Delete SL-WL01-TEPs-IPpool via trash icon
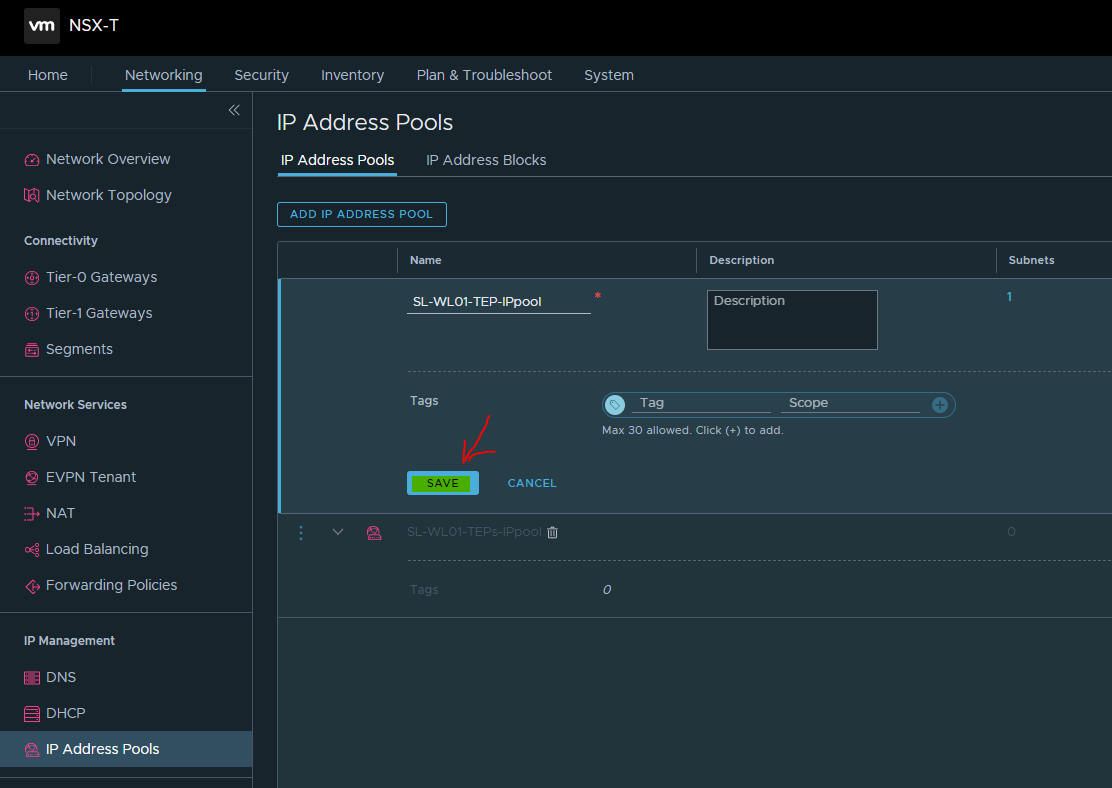 pos(552,532)
